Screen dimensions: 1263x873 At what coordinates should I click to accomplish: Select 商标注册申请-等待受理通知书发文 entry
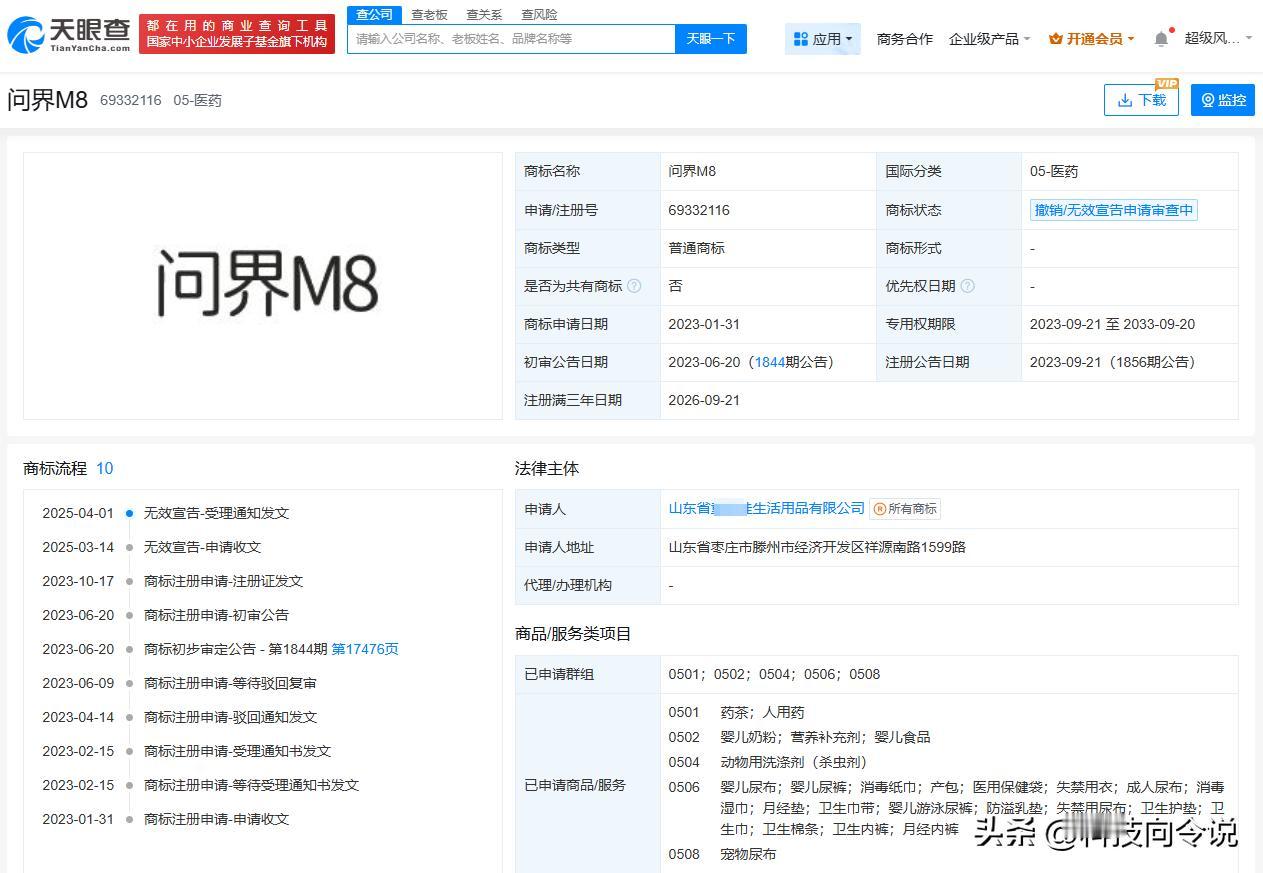click(x=251, y=785)
